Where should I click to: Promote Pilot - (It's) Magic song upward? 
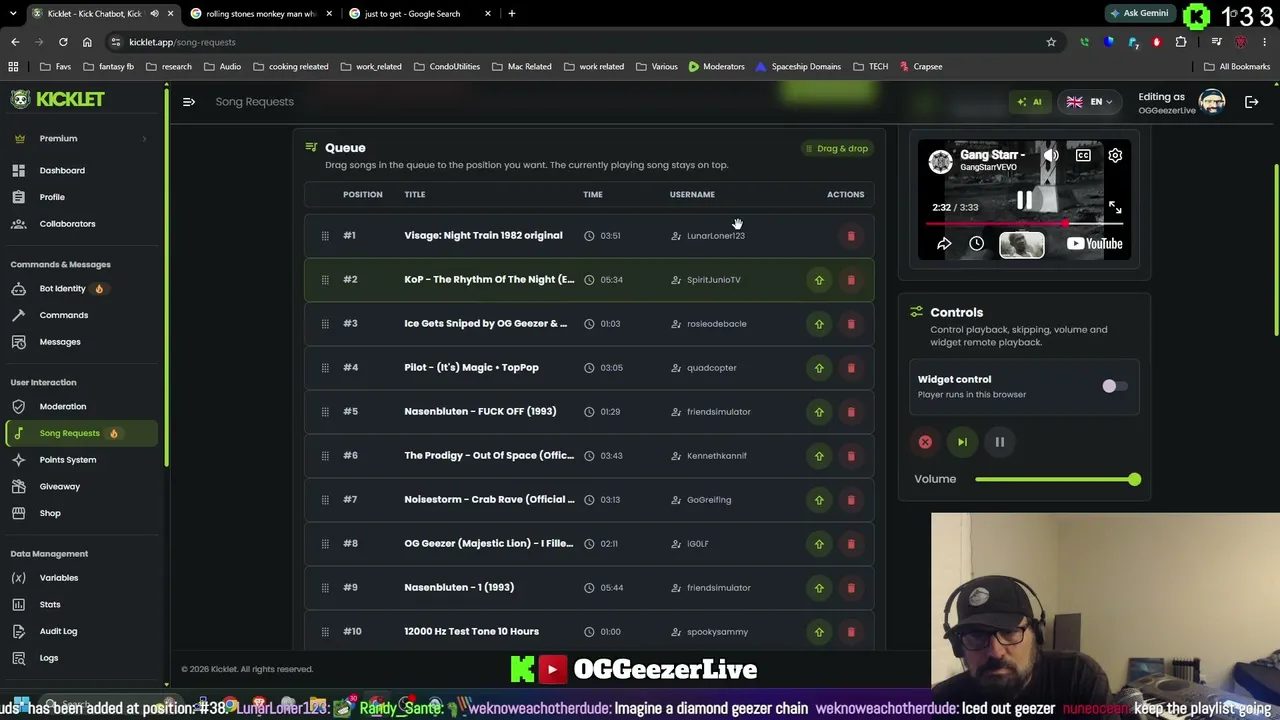coord(819,368)
